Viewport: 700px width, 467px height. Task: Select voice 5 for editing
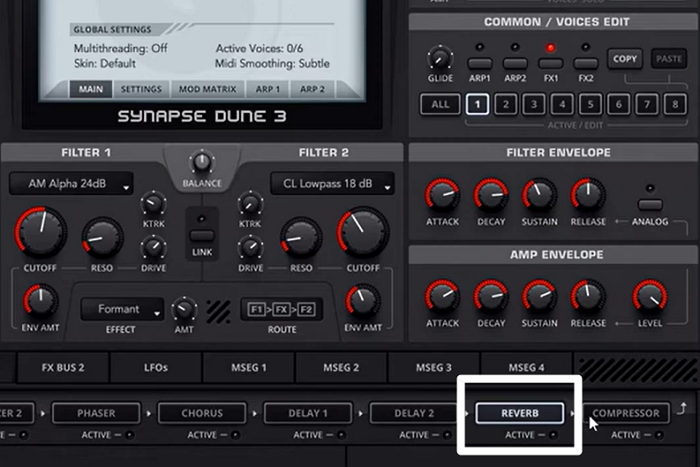(590, 104)
